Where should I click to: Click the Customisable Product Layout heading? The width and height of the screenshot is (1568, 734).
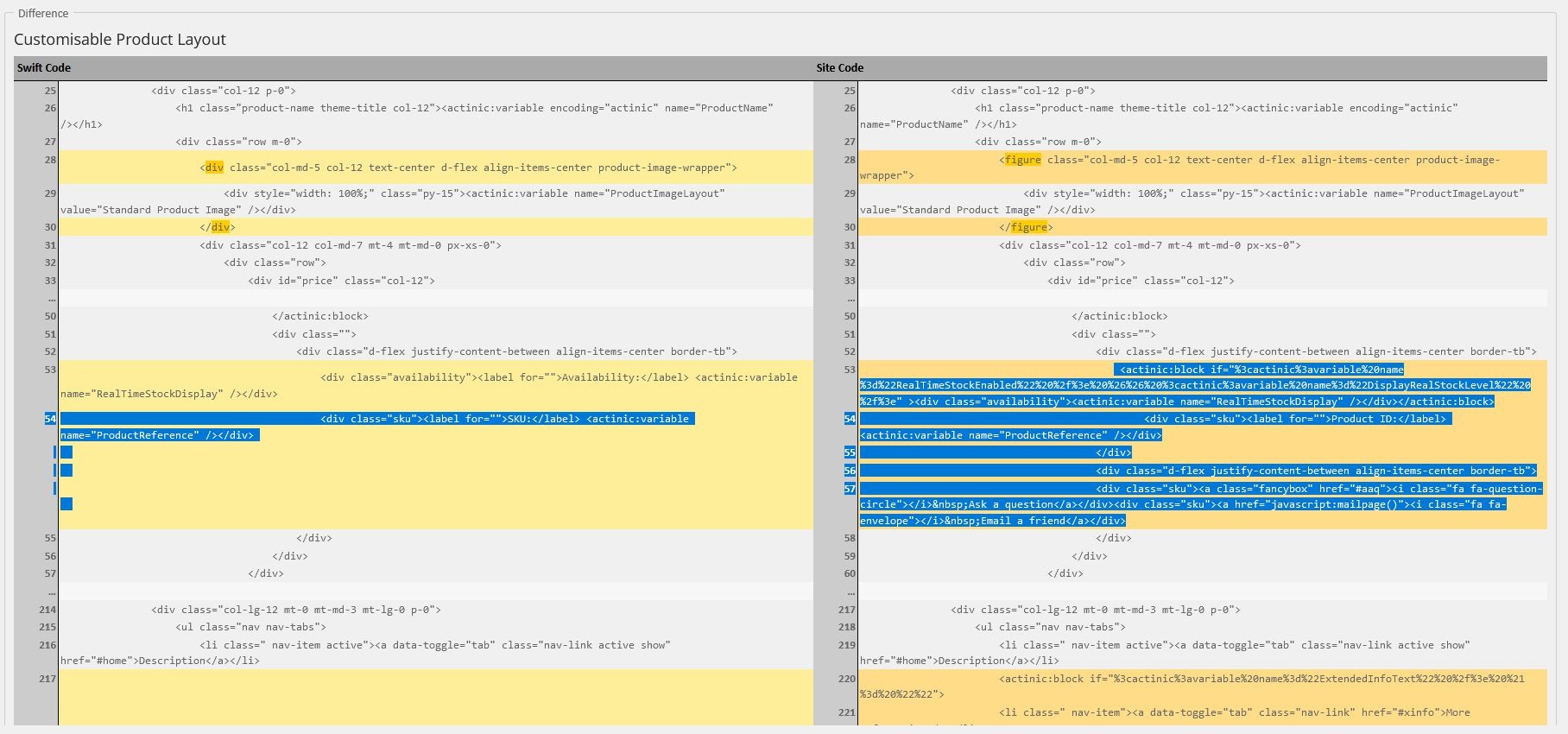tap(120, 40)
